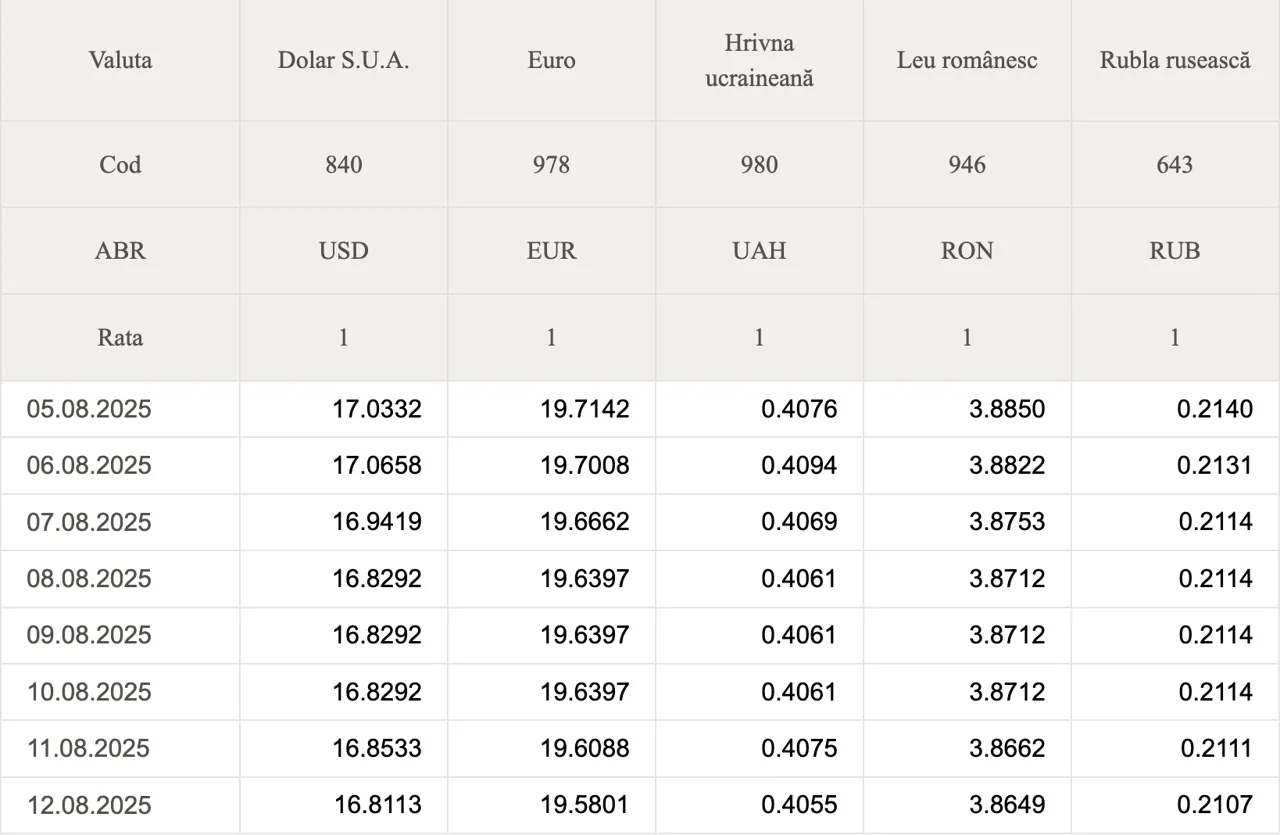The height and width of the screenshot is (835, 1280).
Task: Click currency code 840 cell
Action: pyautogui.click(x=344, y=165)
